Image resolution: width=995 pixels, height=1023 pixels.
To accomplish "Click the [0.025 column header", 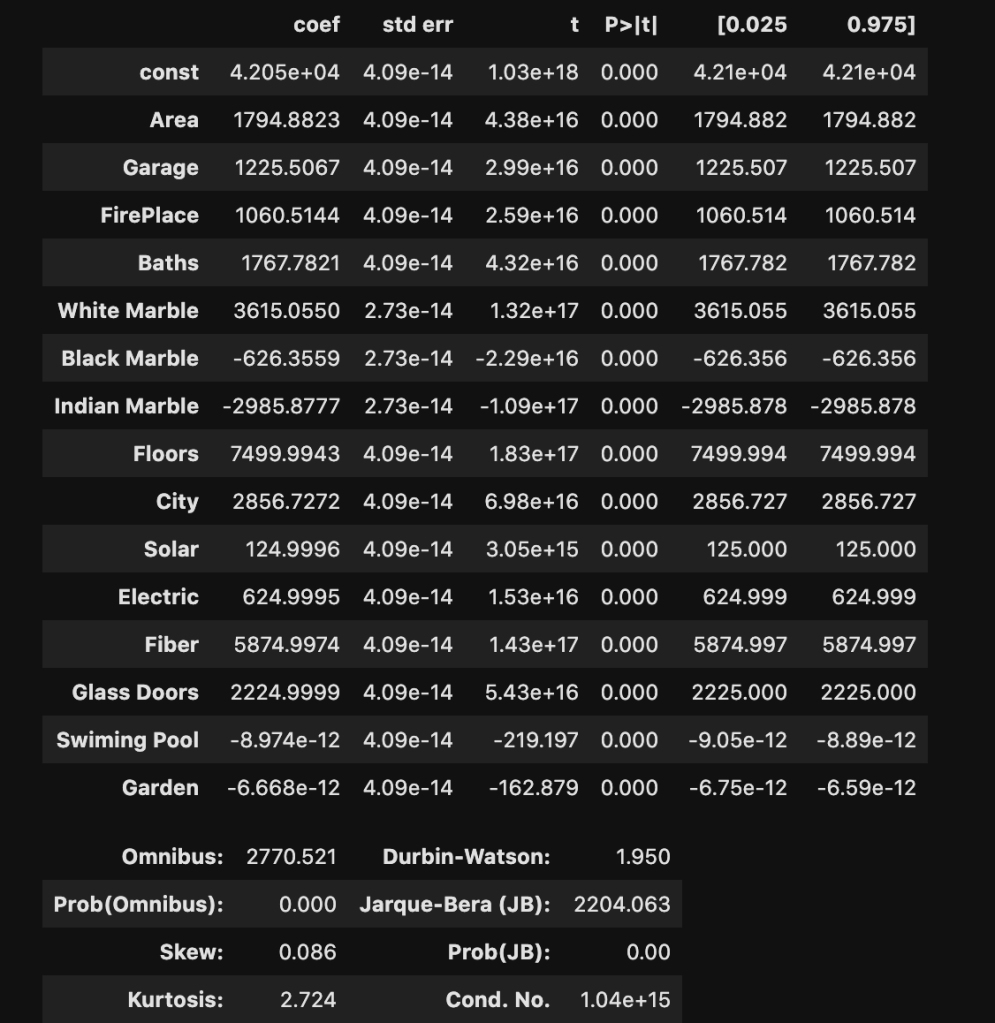I will 751,25.
